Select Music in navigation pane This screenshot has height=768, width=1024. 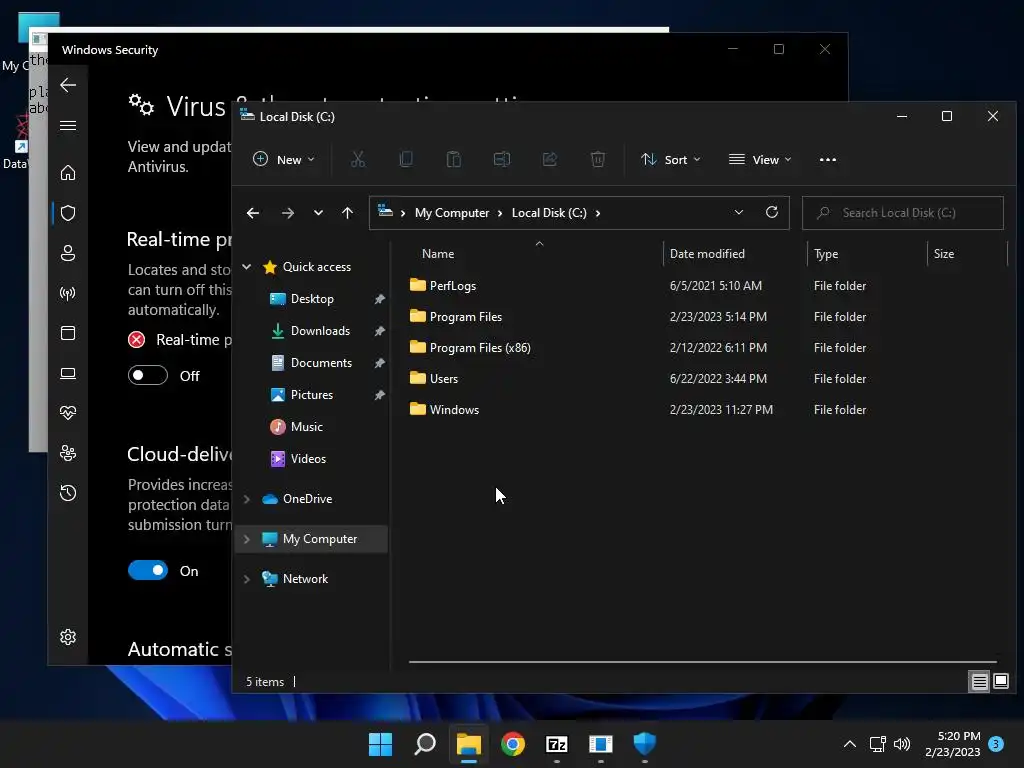[x=306, y=426]
